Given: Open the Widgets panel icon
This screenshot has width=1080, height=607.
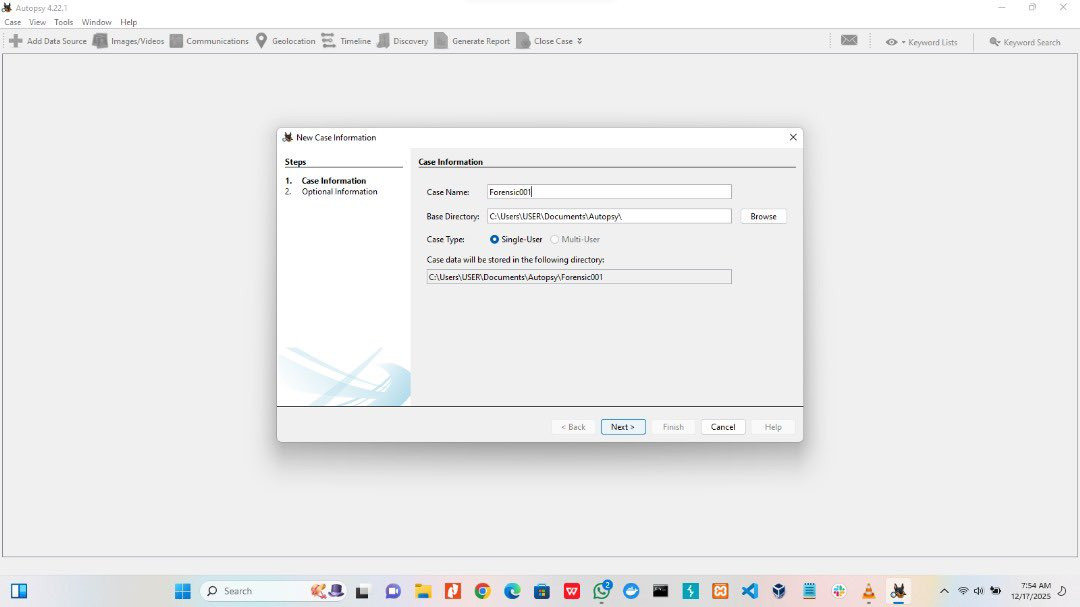Looking at the screenshot, I should (19, 591).
